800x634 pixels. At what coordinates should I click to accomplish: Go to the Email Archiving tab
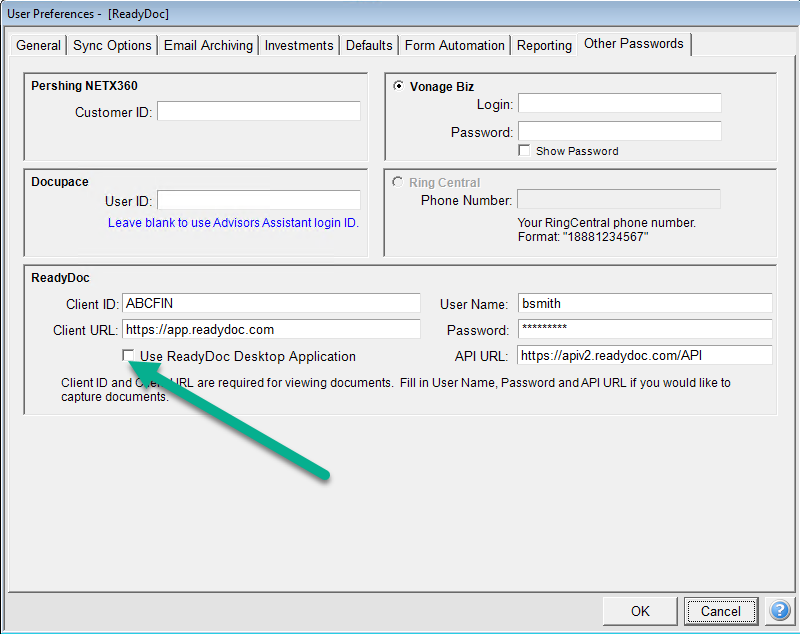pos(208,45)
